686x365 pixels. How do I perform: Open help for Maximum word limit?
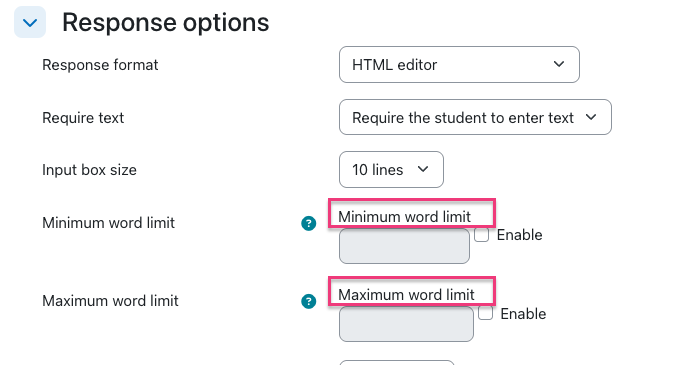point(308,301)
